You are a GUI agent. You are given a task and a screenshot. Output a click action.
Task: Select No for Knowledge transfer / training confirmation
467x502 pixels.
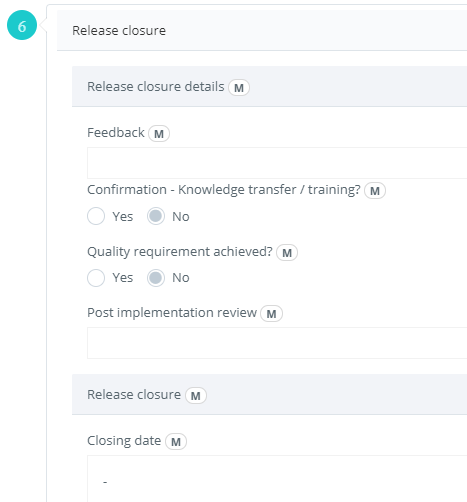click(x=156, y=216)
